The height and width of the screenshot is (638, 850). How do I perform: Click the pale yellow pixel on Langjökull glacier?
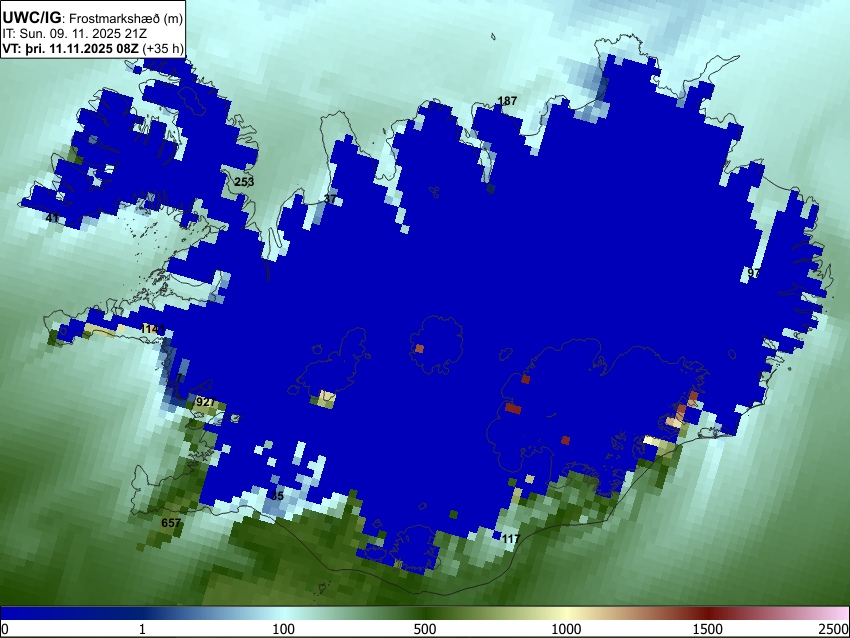(x=327, y=399)
